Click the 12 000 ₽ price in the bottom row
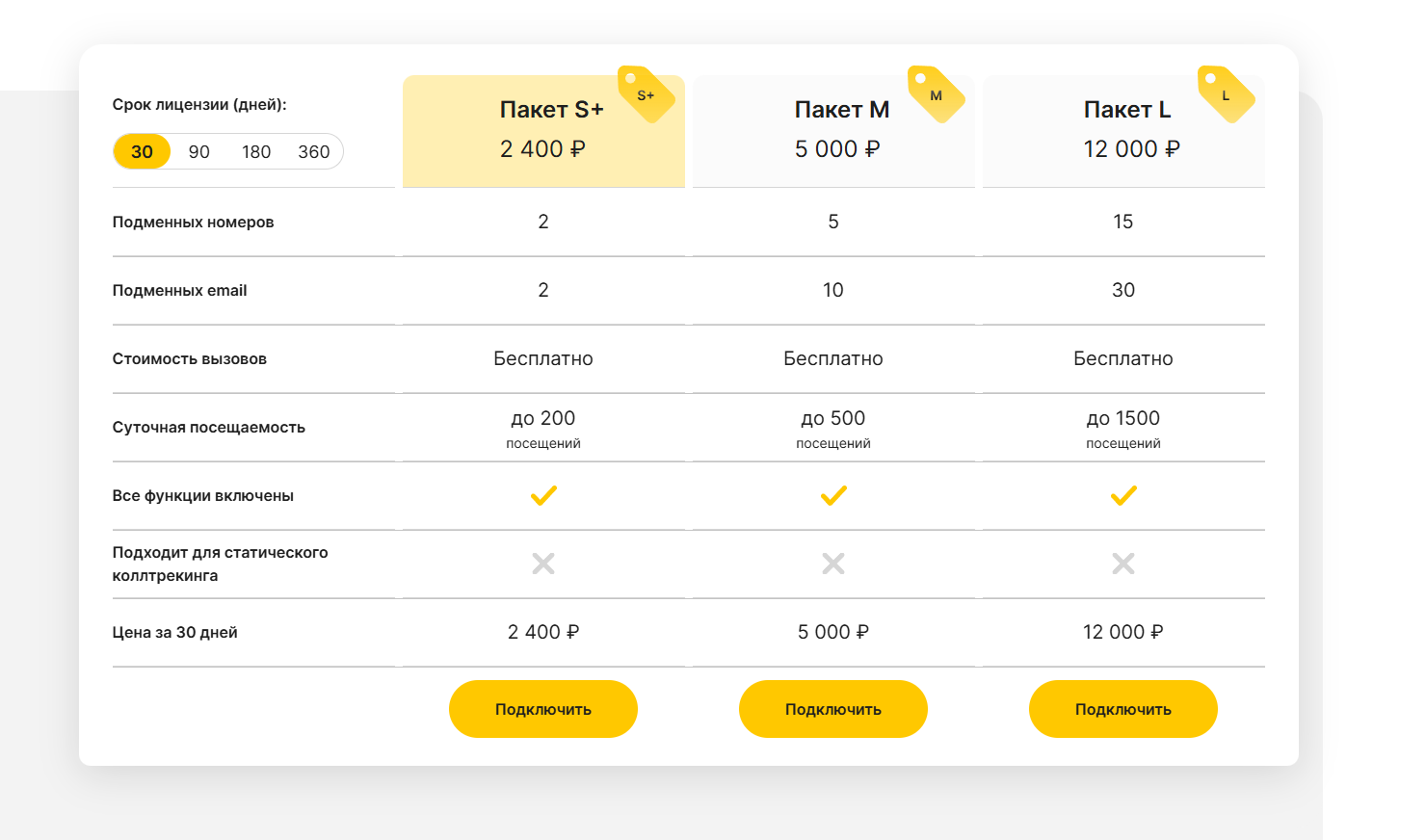Screen dimensions: 1426x840 click(x=1123, y=632)
